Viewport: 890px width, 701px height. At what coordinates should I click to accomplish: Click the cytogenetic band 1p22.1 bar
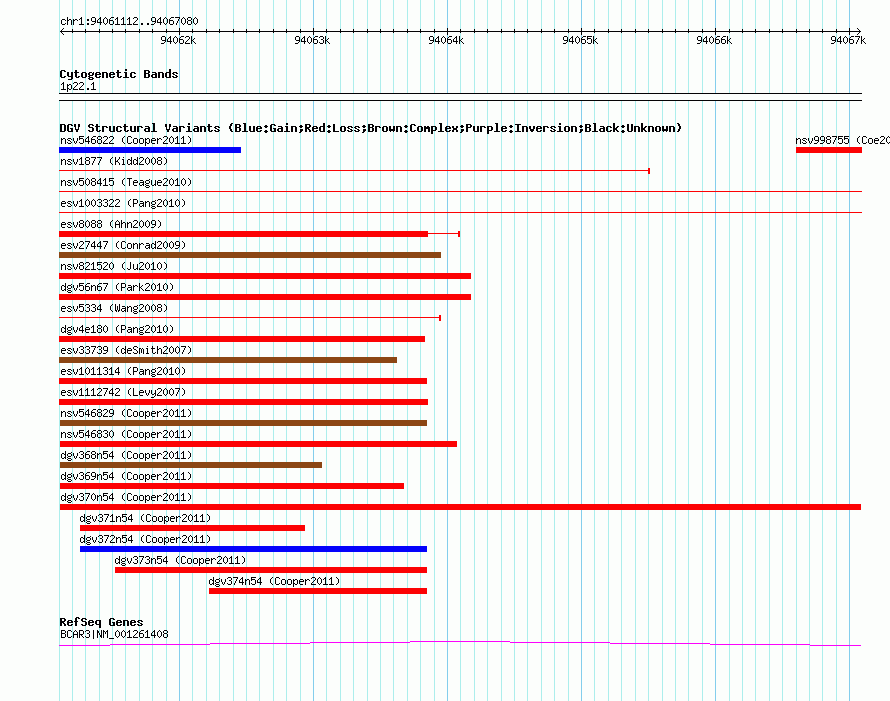[460, 97]
